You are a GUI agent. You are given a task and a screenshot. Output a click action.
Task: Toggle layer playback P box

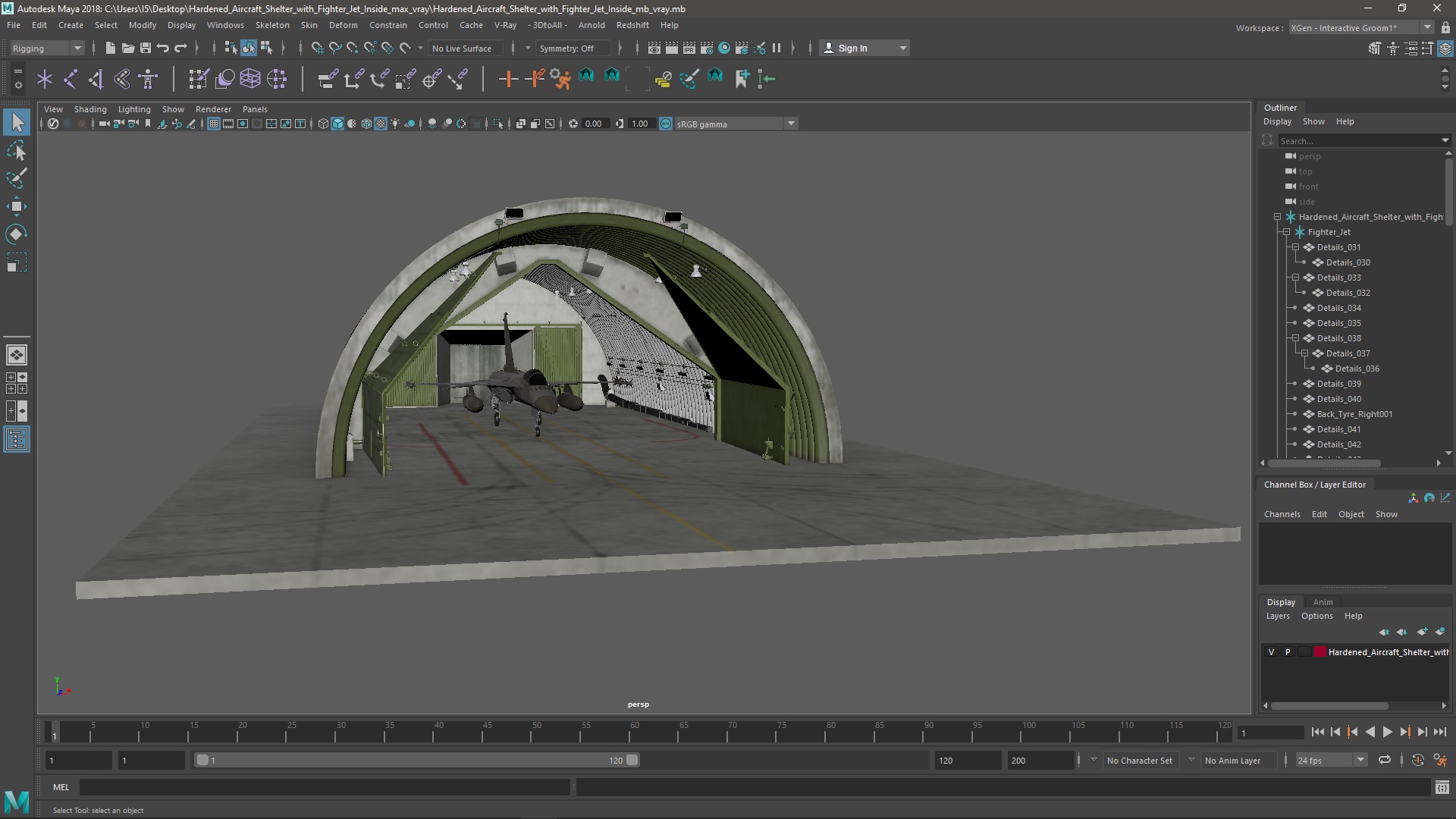point(1288,652)
